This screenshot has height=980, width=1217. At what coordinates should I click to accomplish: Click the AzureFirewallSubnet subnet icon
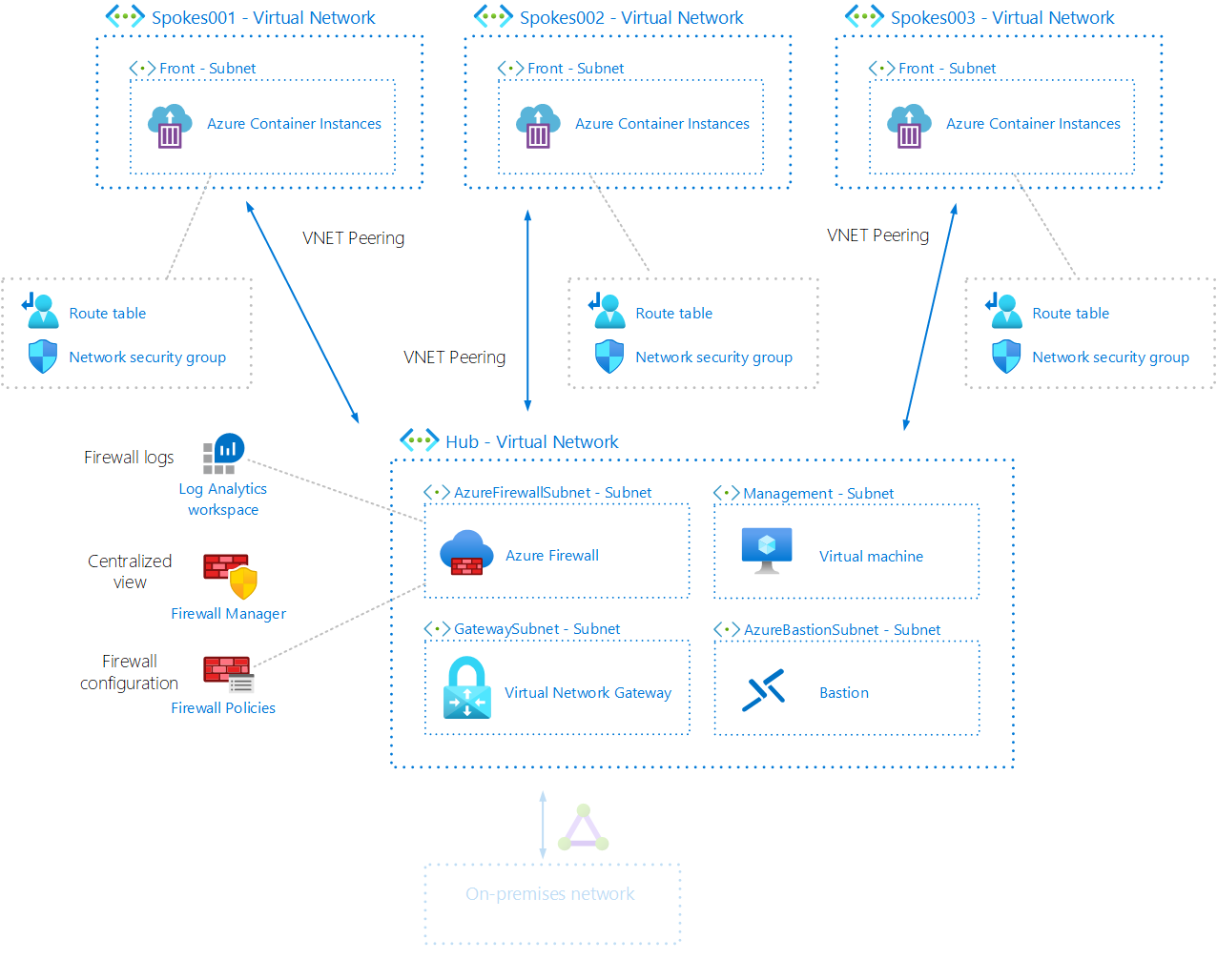[437, 493]
